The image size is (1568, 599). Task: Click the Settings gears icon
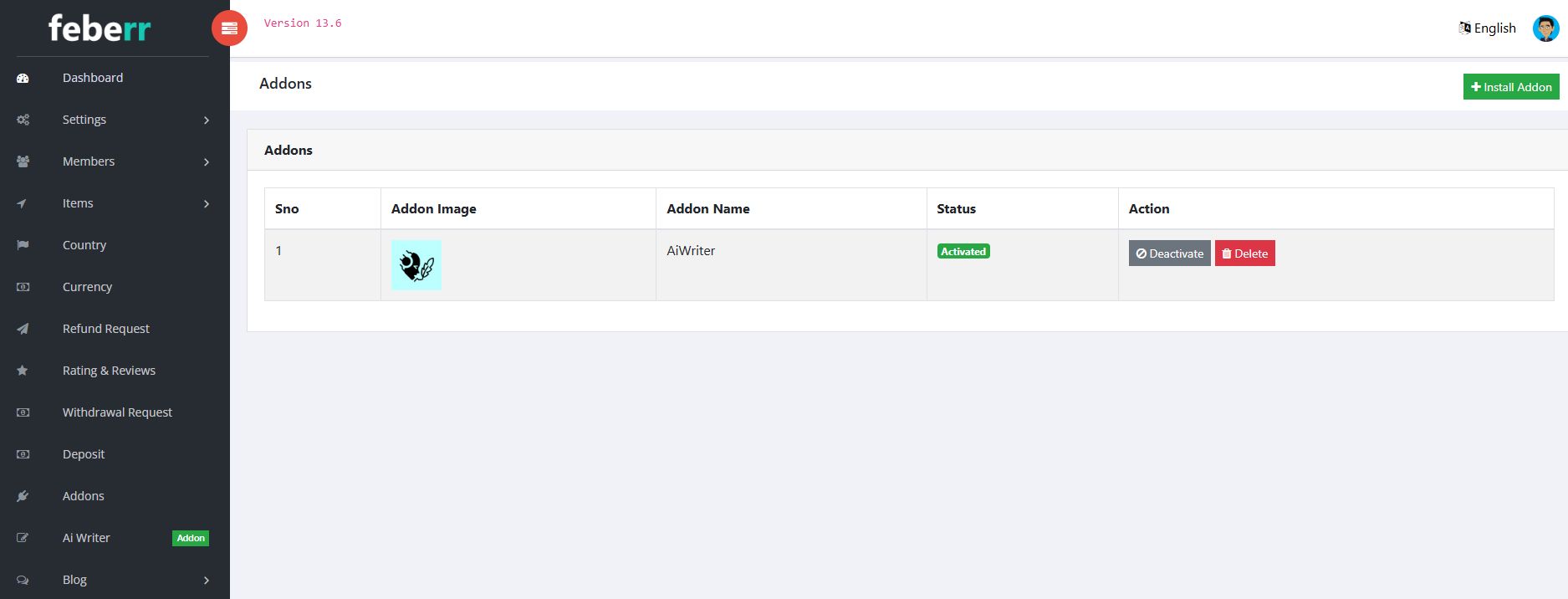coord(23,120)
